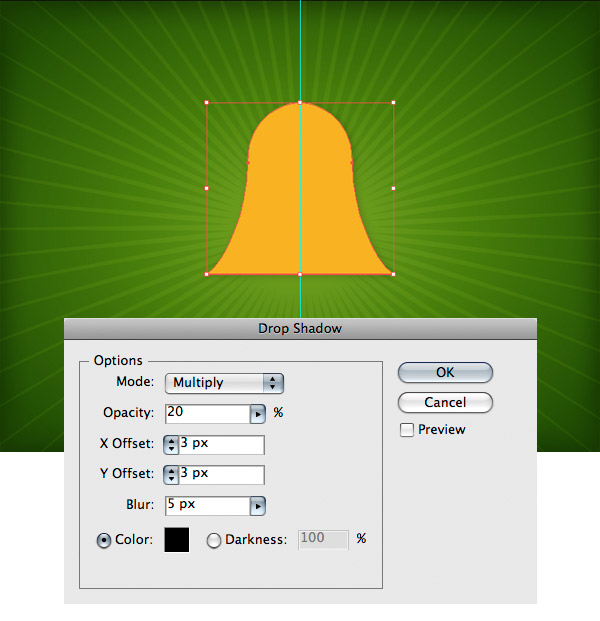Click the Darkness percentage field
Screen dimensions: 600x621
click(323, 540)
